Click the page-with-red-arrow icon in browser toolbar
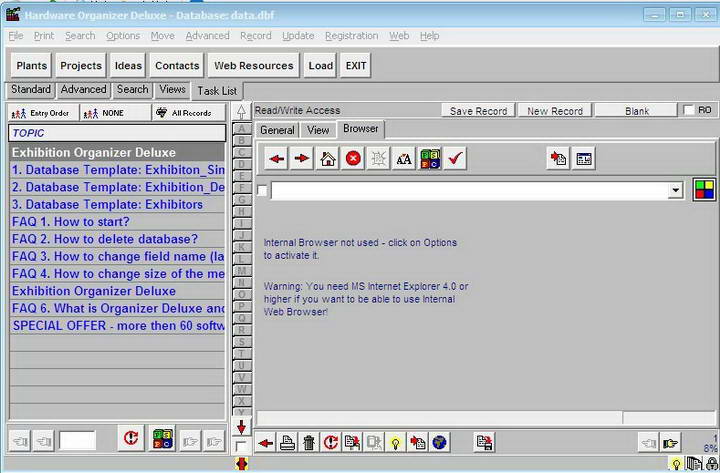Image resolution: width=720 pixels, height=473 pixels. click(x=558, y=159)
